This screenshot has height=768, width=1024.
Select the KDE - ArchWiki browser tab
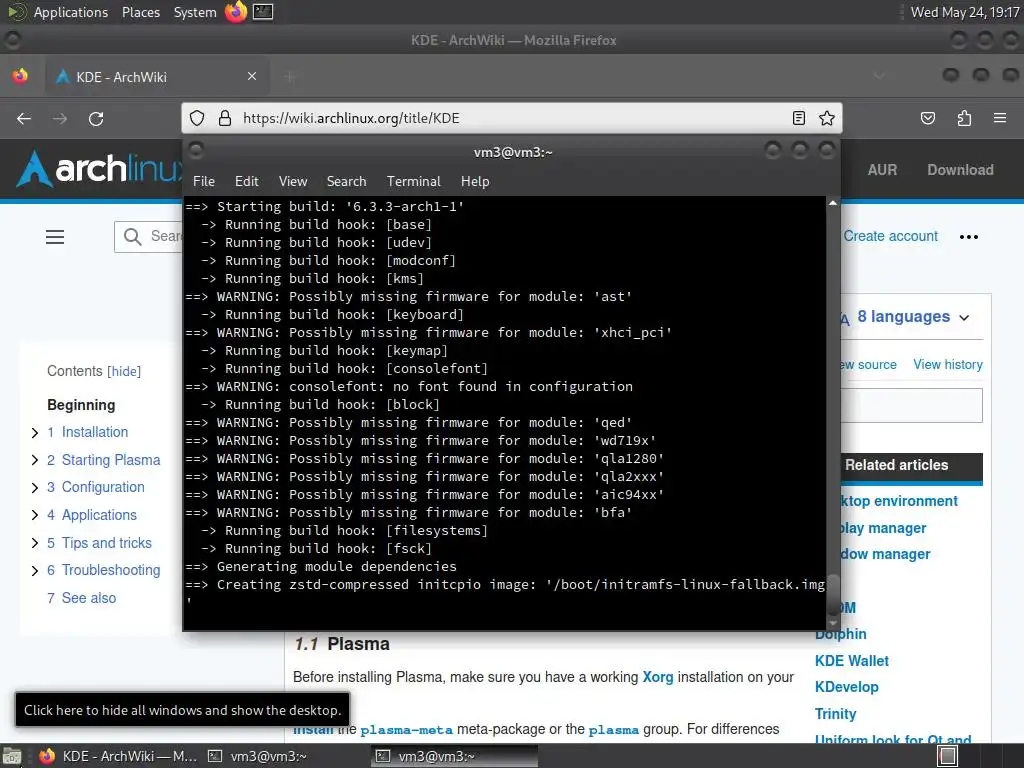155,77
